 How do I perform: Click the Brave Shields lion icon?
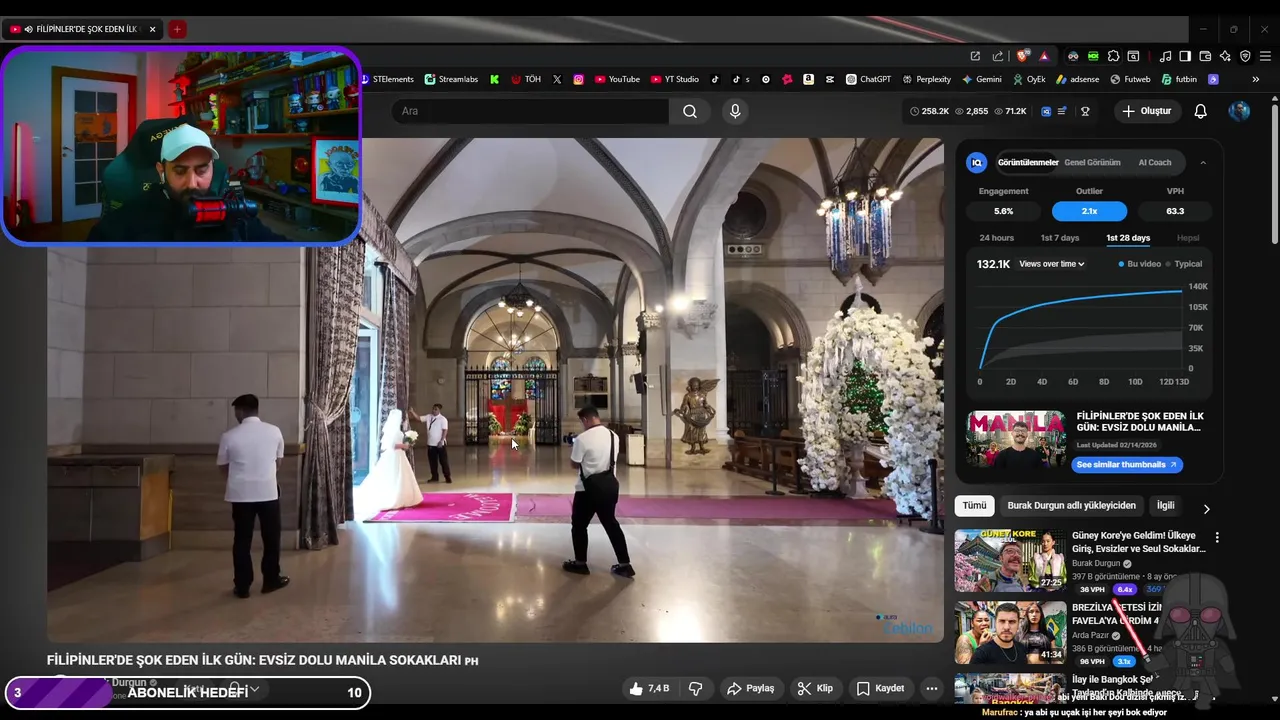1022,56
